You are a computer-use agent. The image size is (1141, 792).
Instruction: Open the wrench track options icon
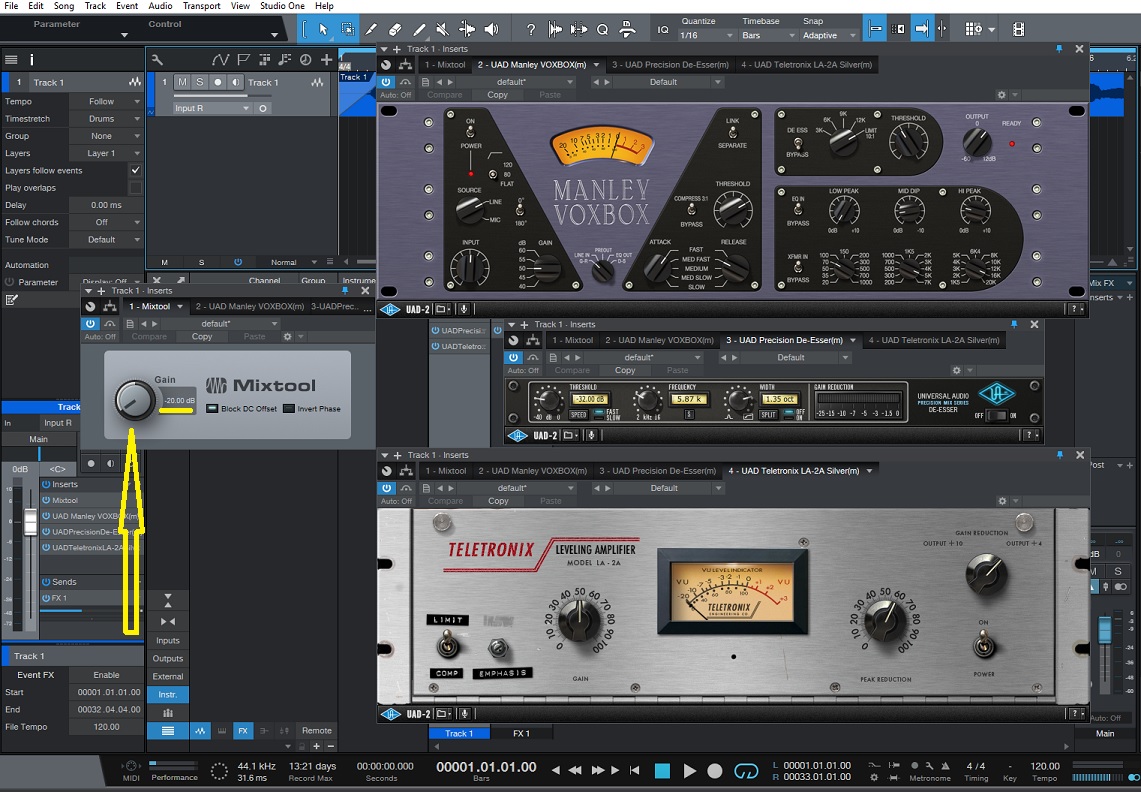pyautogui.click(x=156, y=60)
